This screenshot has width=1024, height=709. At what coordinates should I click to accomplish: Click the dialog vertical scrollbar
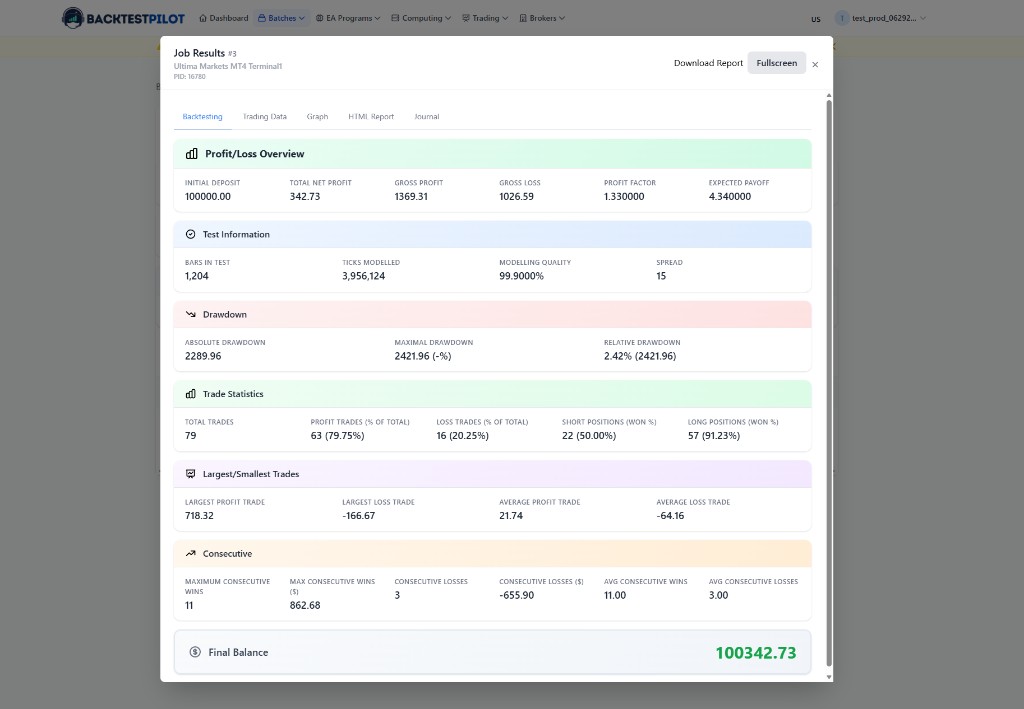click(829, 383)
